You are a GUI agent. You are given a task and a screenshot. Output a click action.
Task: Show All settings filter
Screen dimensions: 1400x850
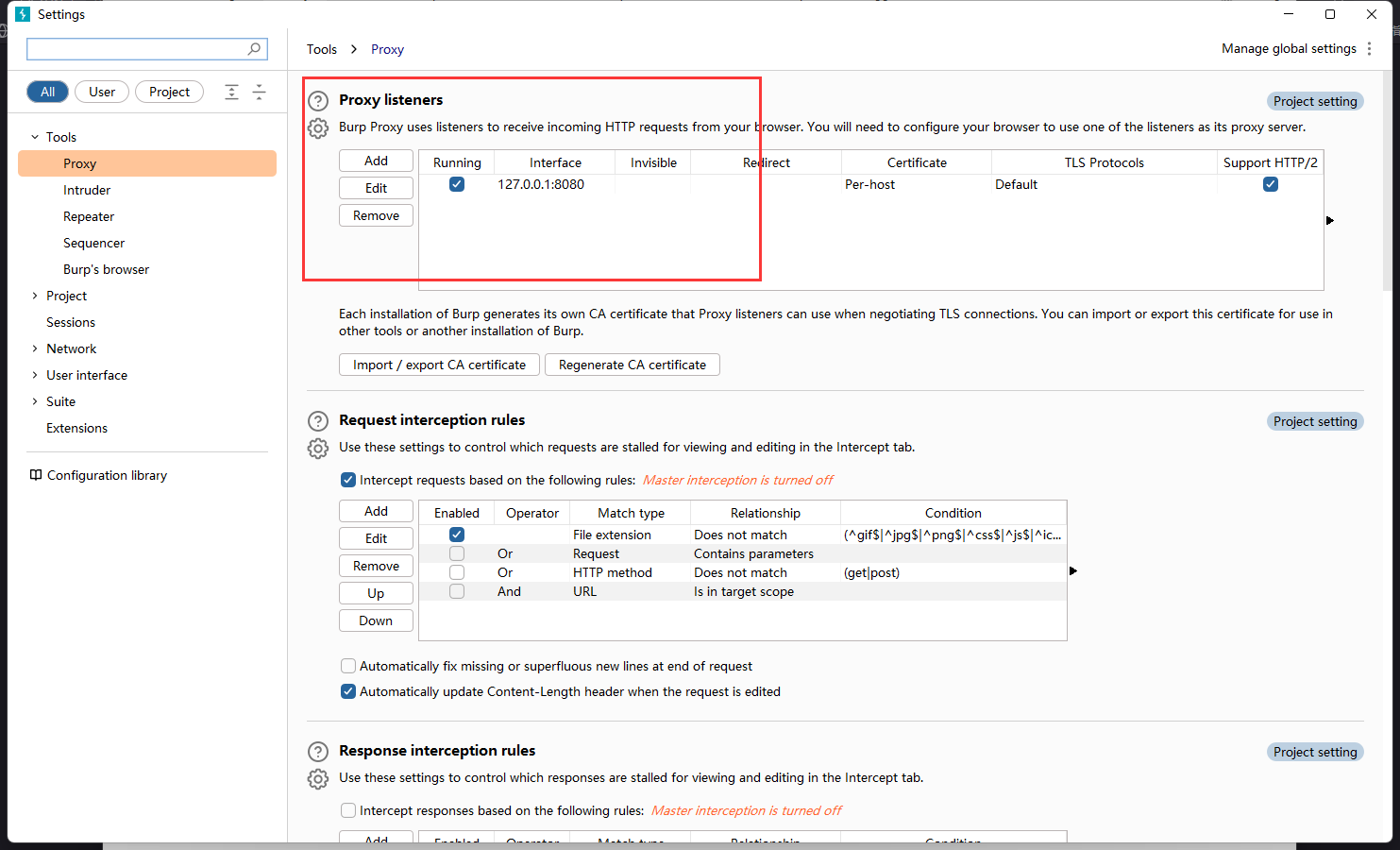47,92
